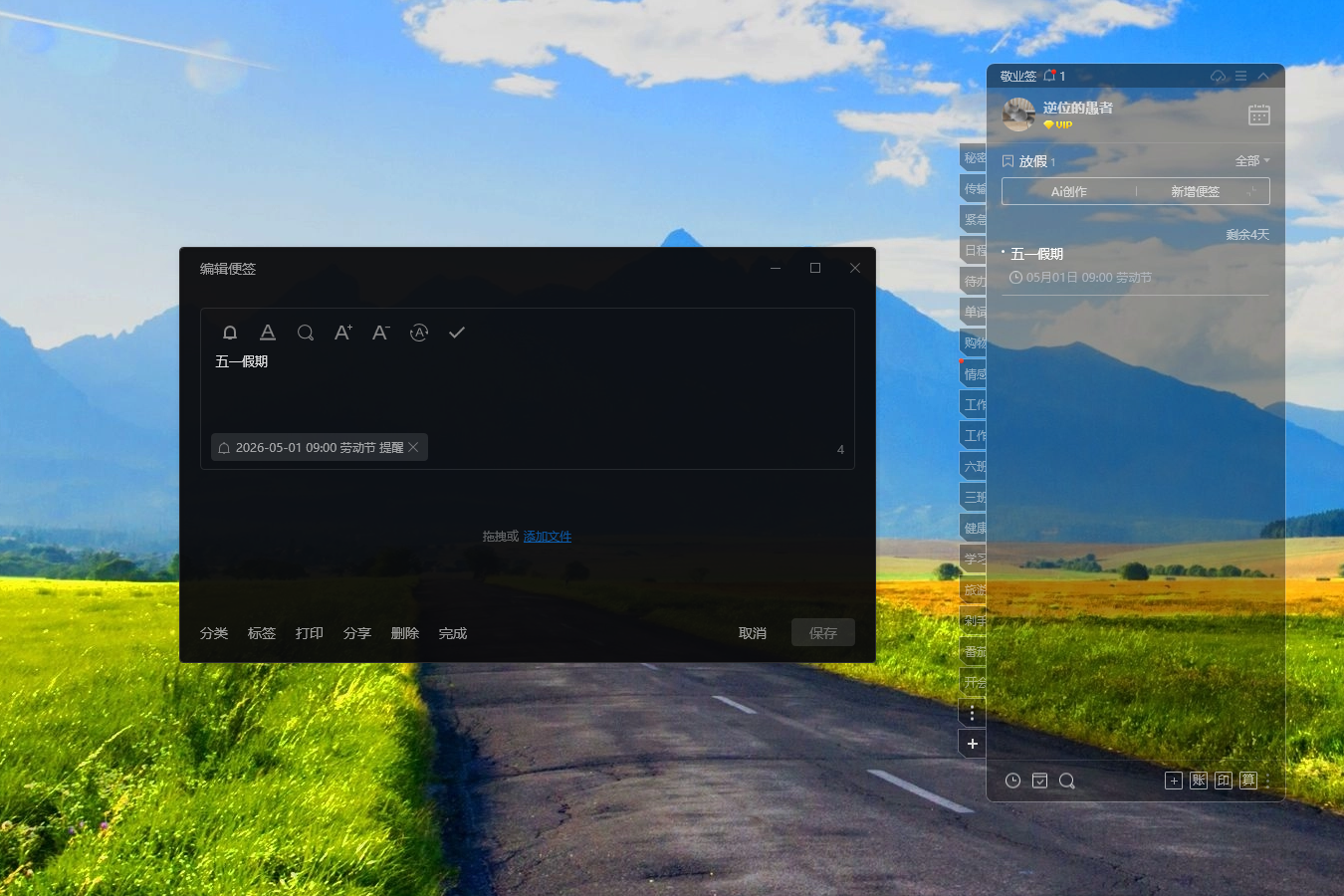This screenshot has height=896, width=1344.
Task: Expand the 全部 filter dropdown
Action: pos(1252,161)
